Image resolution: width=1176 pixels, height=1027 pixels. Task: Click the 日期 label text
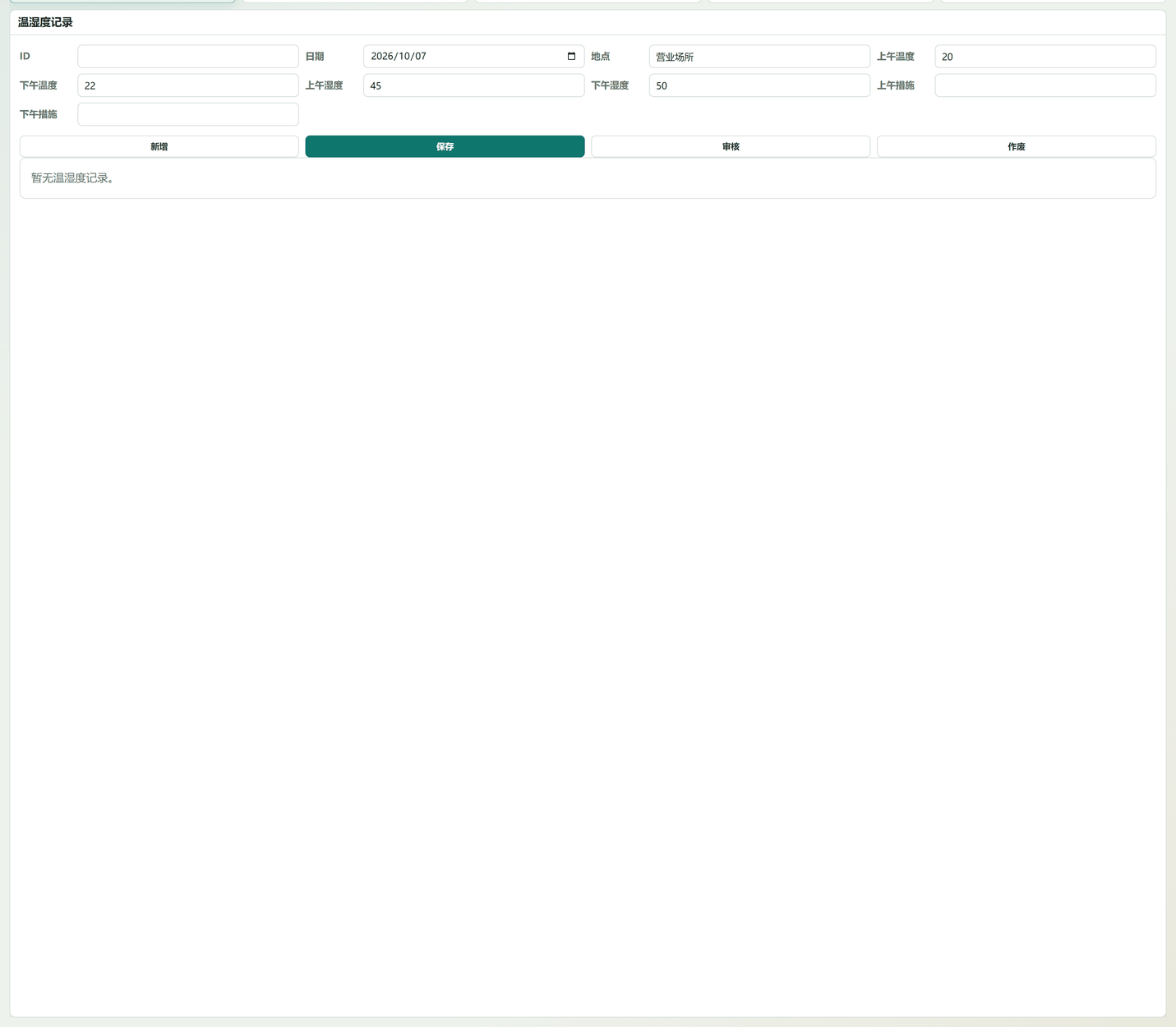tap(315, 56)
